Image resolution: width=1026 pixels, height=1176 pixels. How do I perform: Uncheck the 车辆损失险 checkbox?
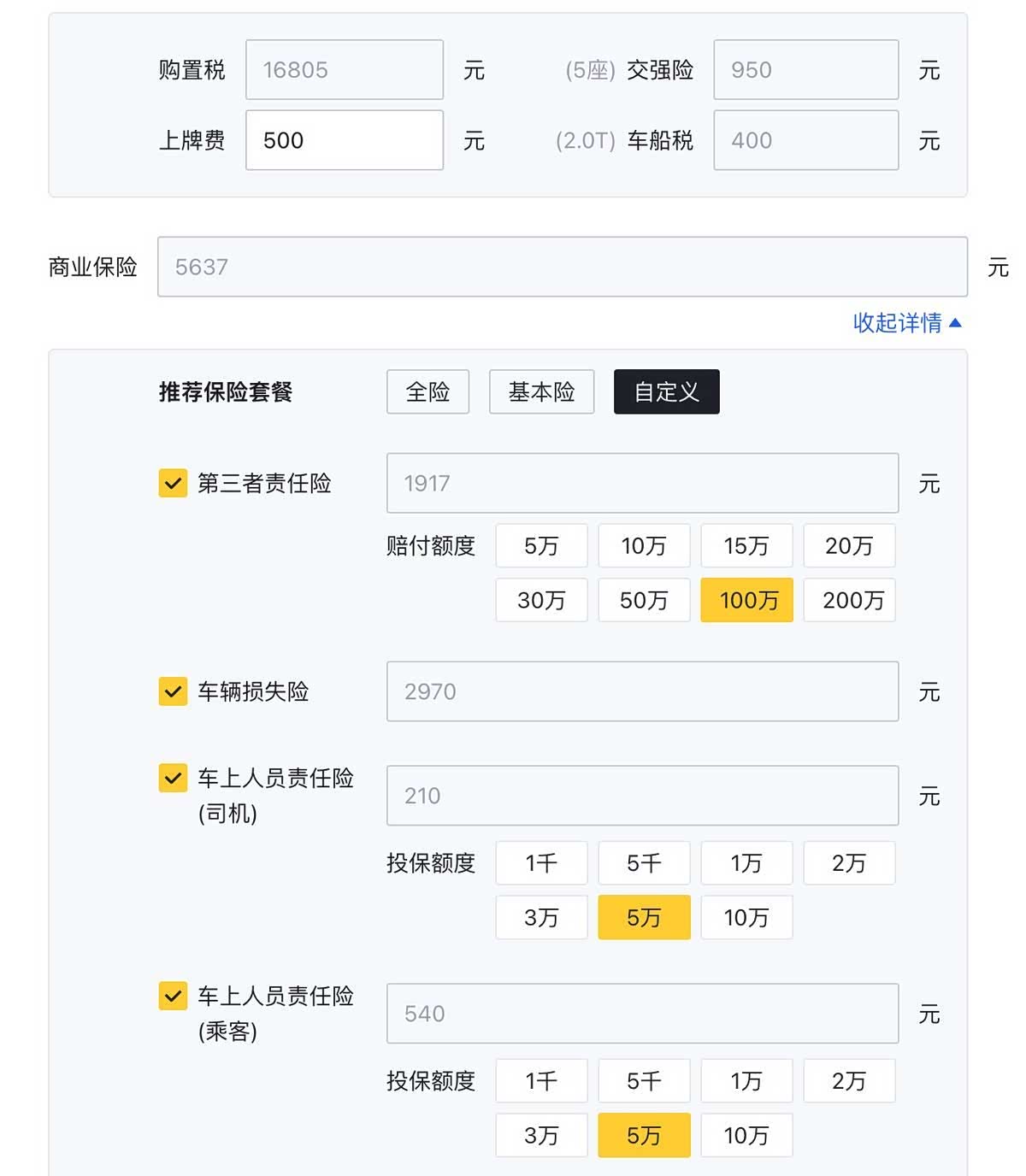click(x=173, y=691)
